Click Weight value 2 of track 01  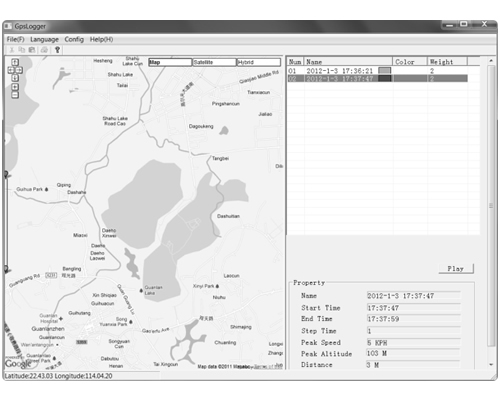coord(432,71)
